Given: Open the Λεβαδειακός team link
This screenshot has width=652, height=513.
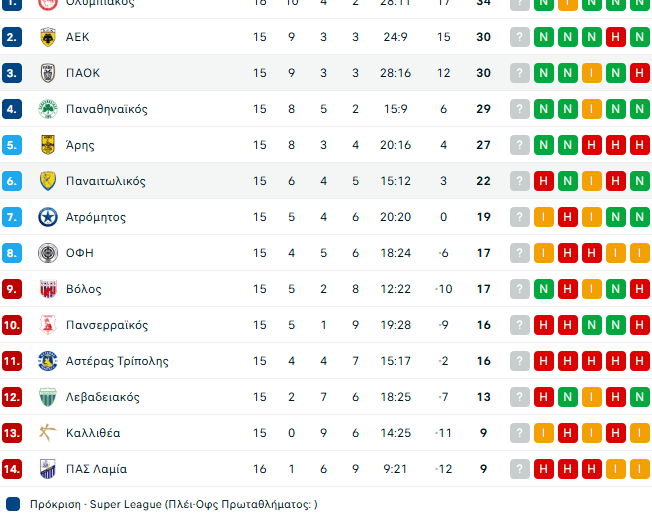Looking at the screenshot, I should pyautogui.click(x=102, y=397).
